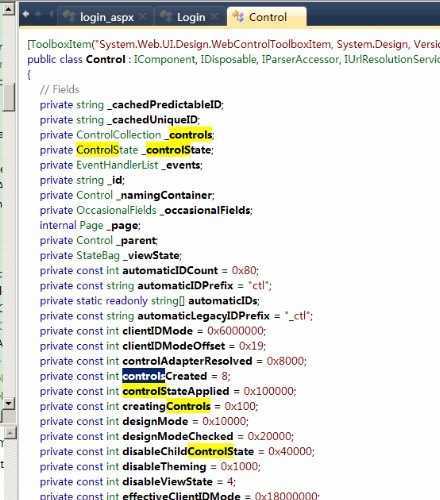Select the _parent field
The image size is (440, 500).
point(136,240)
